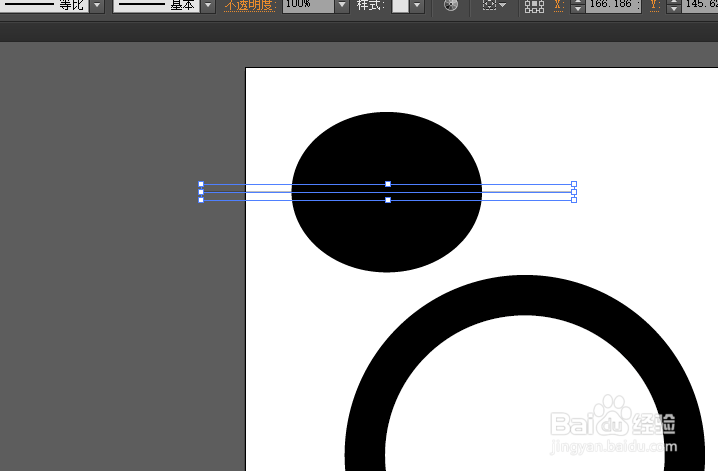Open the 样式 style dropdown arrow
This screenshot has height=471, width=718.
point(417,5)
